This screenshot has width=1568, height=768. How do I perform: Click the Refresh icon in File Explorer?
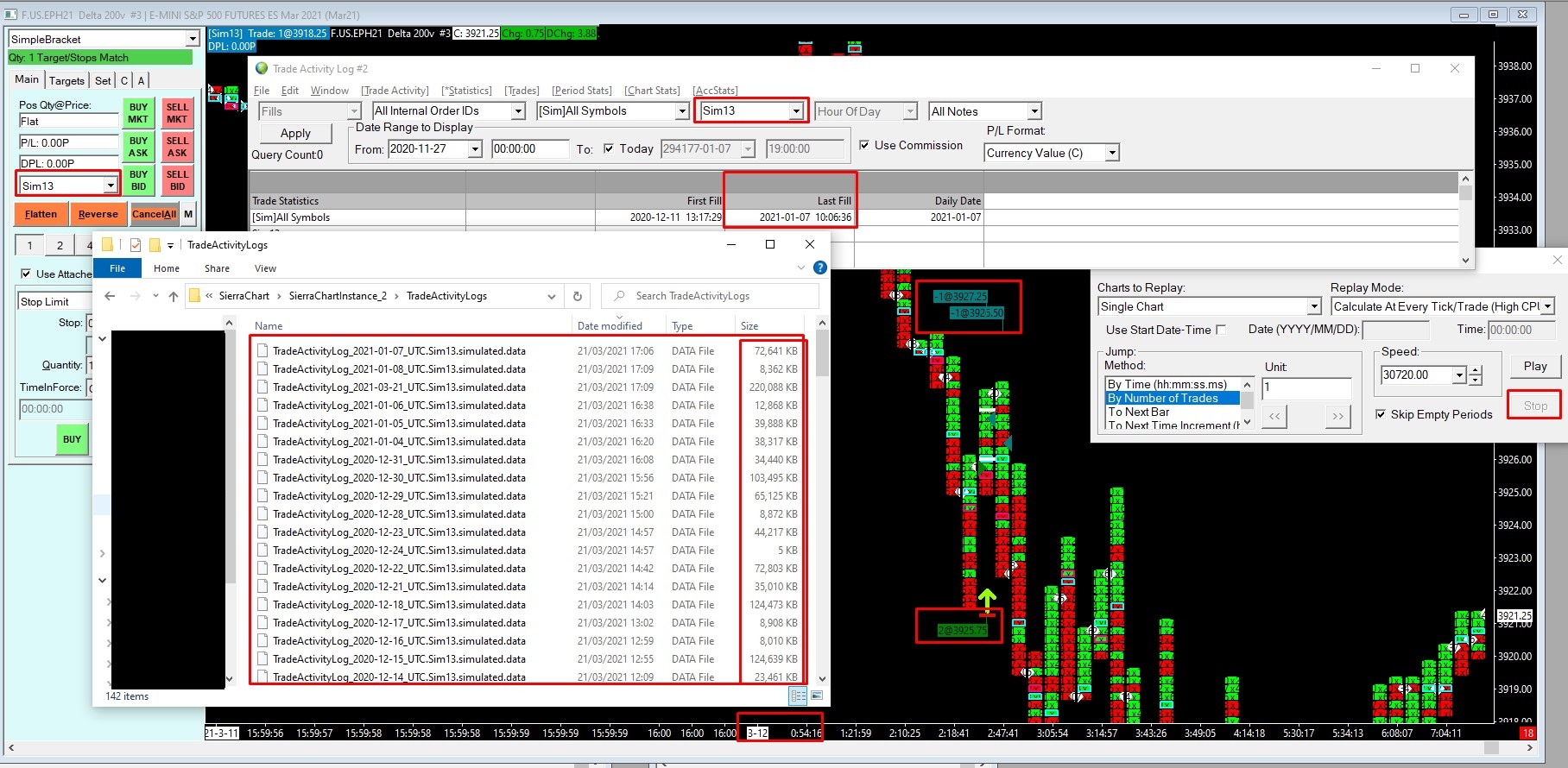click(578, 296)
